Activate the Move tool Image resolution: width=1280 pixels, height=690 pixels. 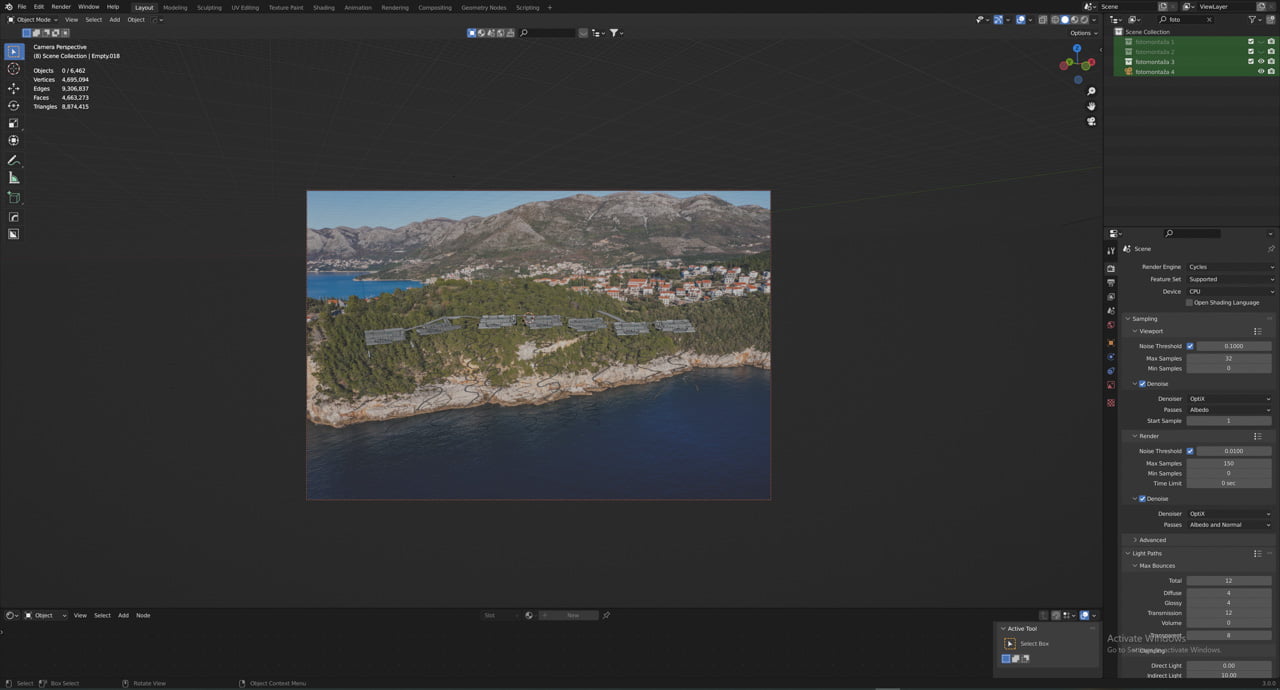coord(14,88)
